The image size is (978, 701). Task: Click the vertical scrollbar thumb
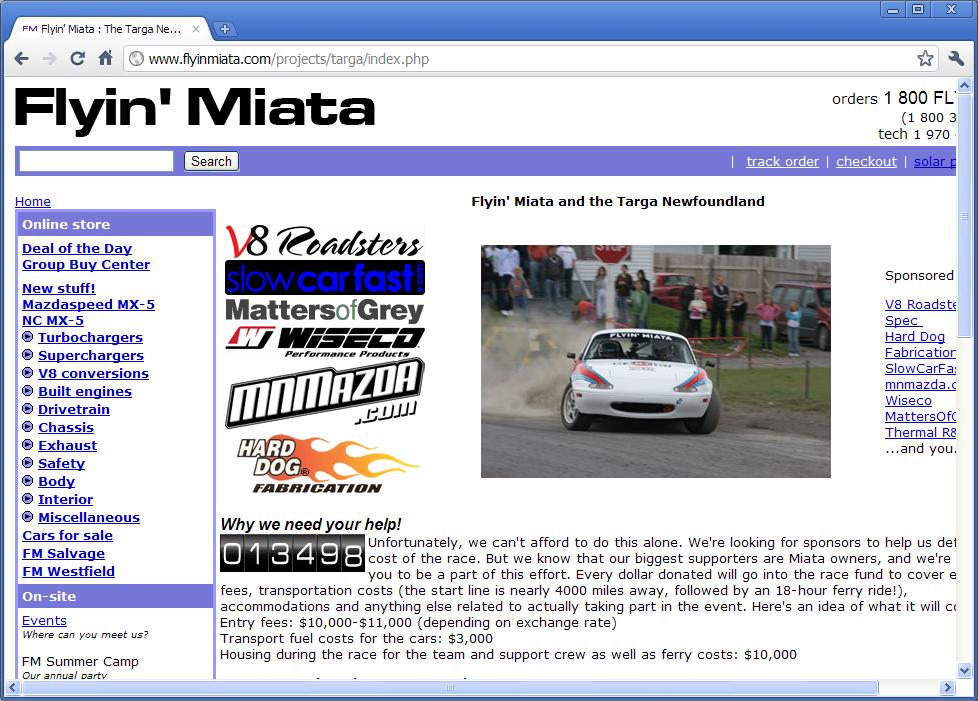964,216
